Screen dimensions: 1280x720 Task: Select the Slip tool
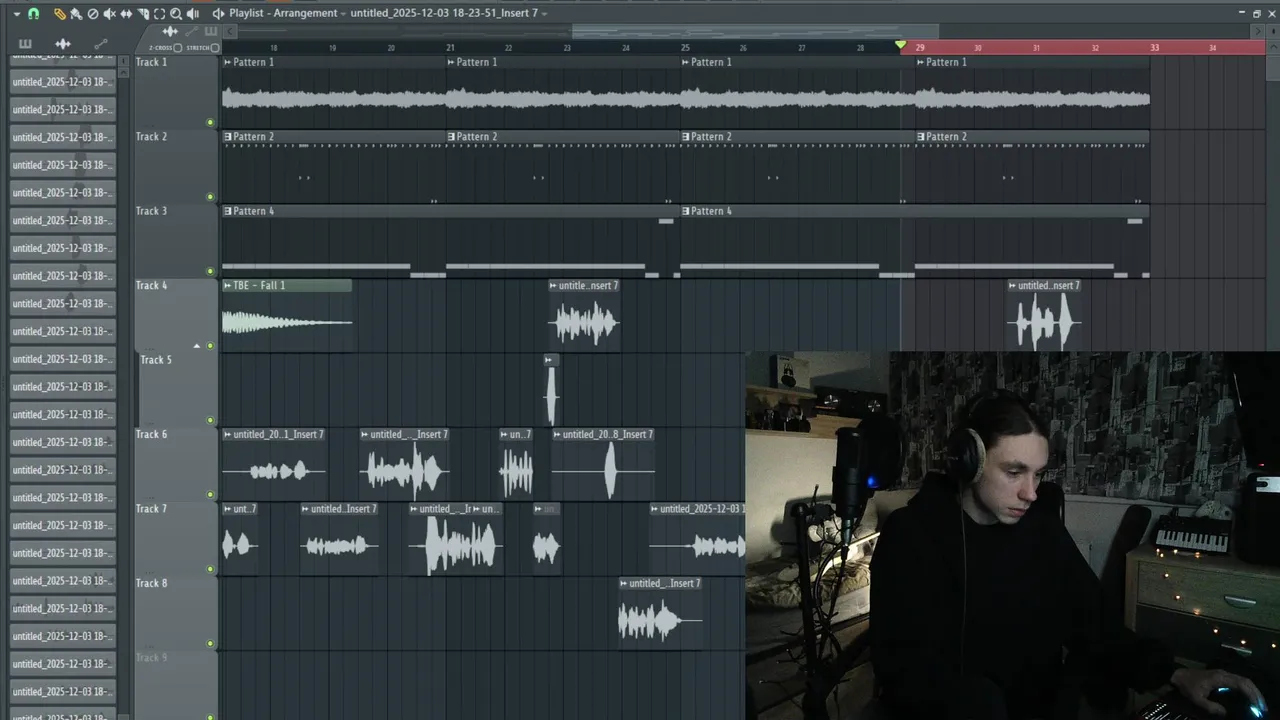pos(126,14)
